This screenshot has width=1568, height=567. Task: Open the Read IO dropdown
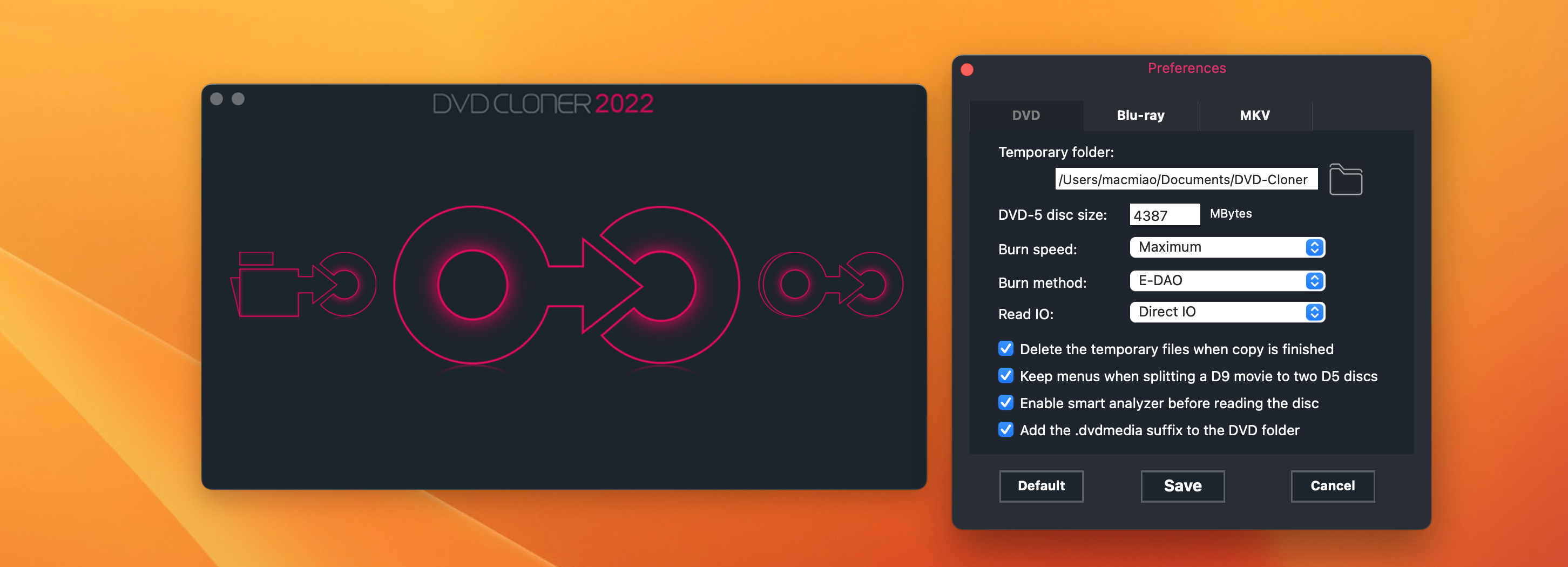[x=1227, y=312]
